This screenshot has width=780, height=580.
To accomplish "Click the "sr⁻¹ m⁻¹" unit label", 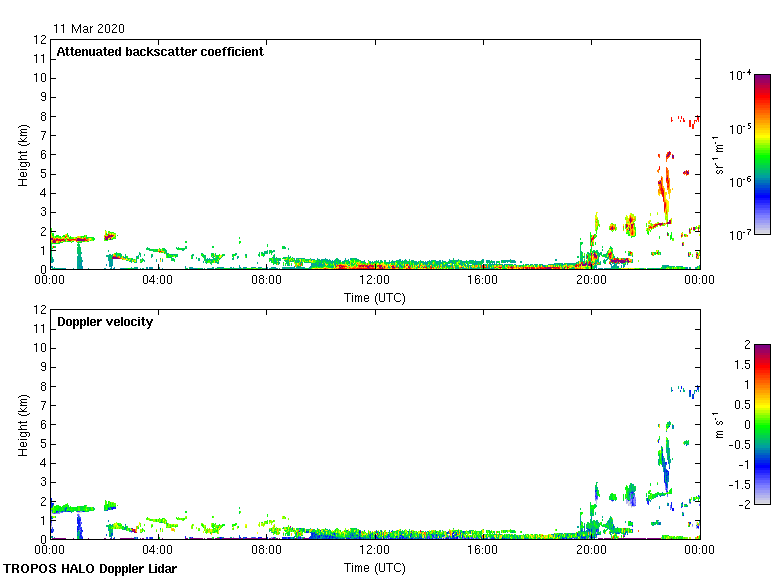I will coord(719,154).
